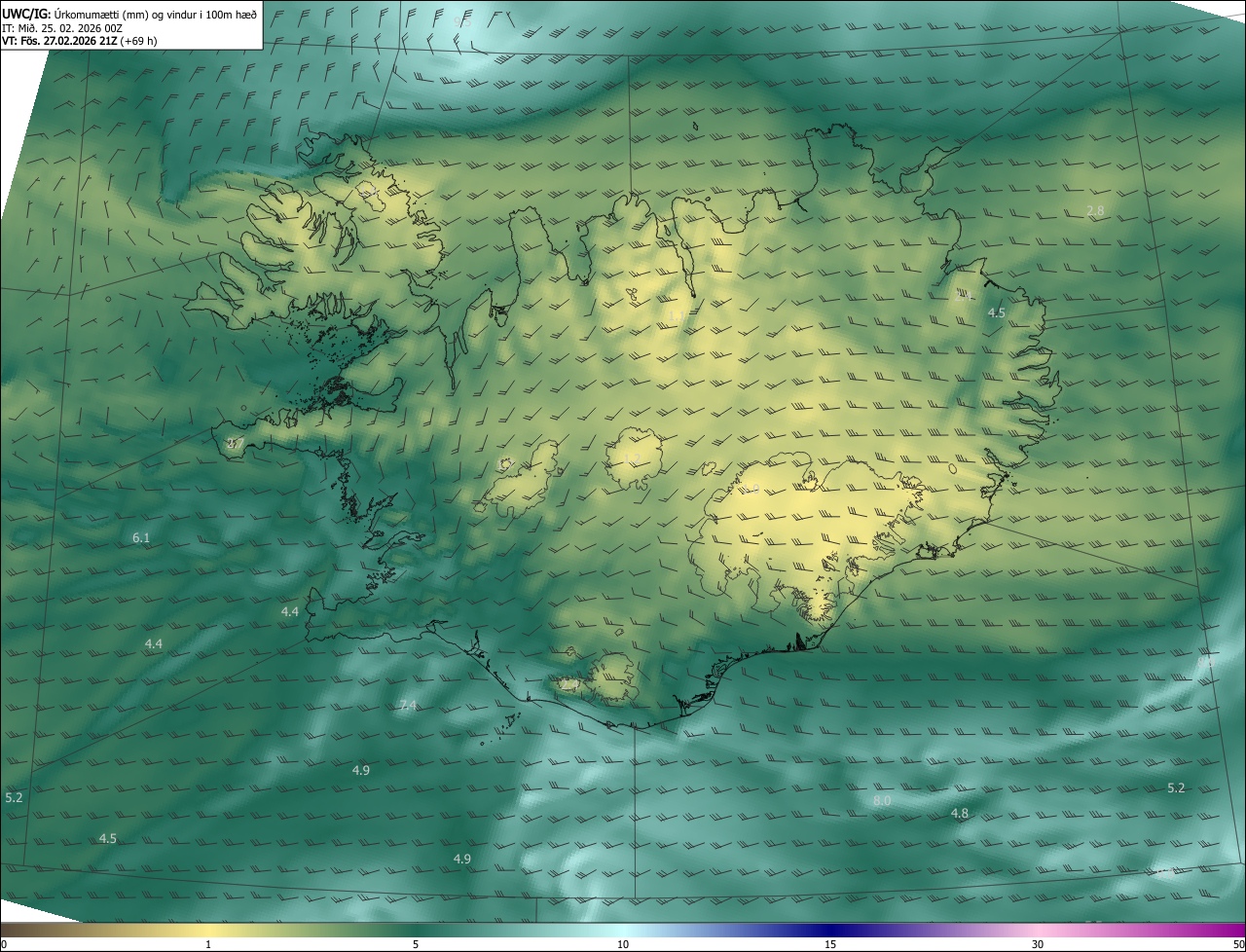The image size is (1246, 952).
Task: Click the '15' tick label on the color scale
Action: coord(830,945)
